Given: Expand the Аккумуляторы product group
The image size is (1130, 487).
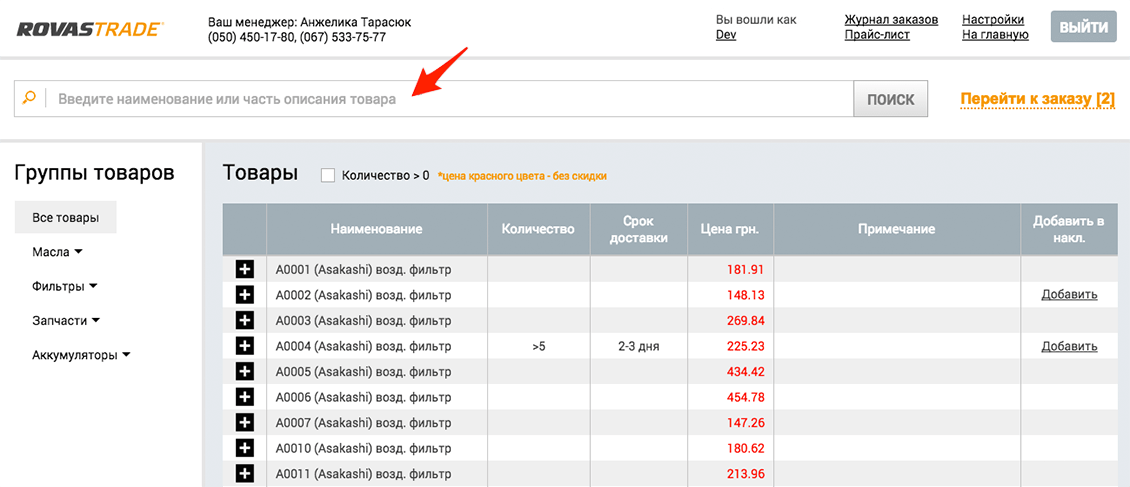Looking at the screenshot, I should tap(81, 355).
